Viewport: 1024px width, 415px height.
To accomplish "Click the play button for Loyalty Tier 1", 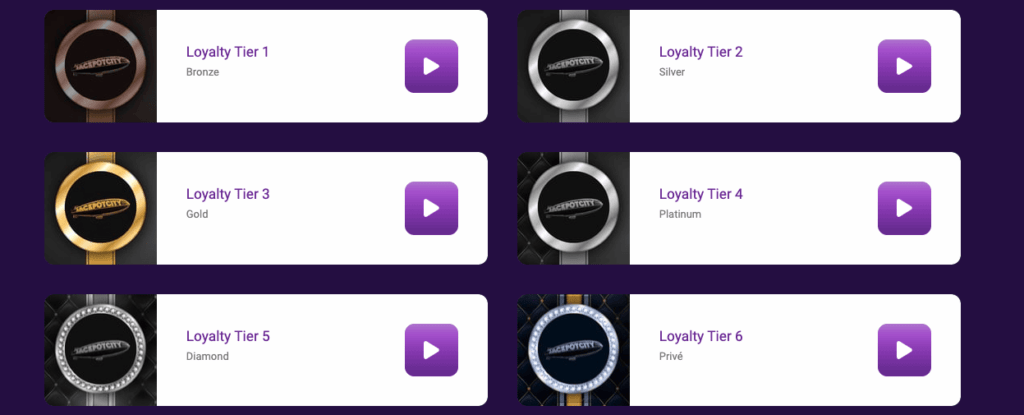I will click(431, 66).
